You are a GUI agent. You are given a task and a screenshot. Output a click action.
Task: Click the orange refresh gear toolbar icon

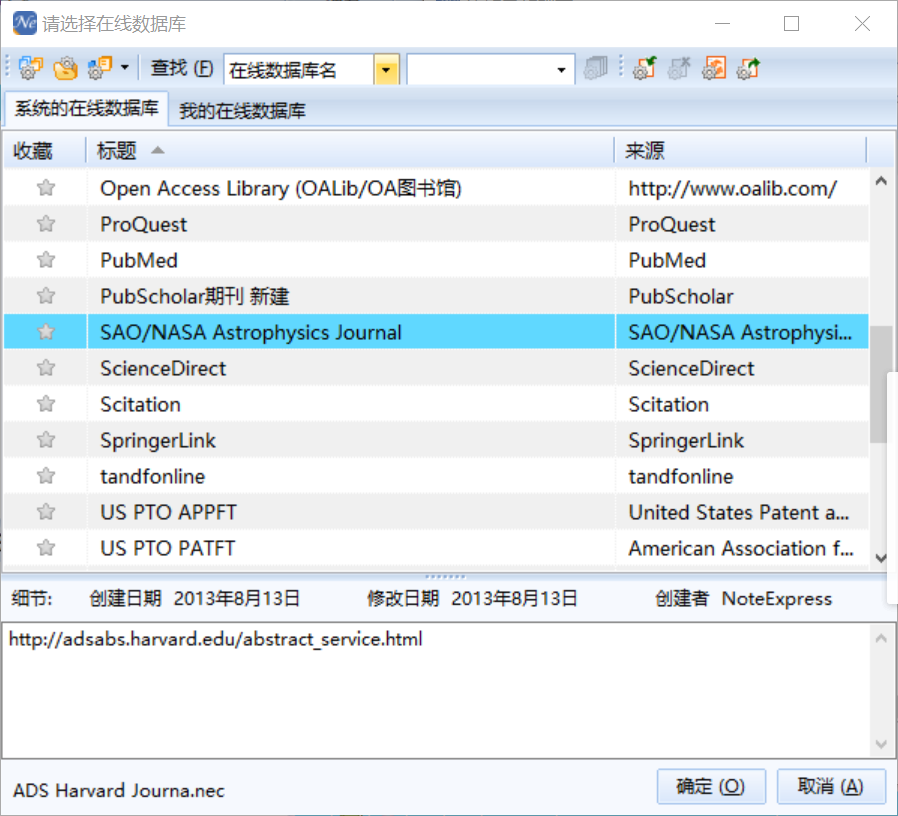[714, 68]
